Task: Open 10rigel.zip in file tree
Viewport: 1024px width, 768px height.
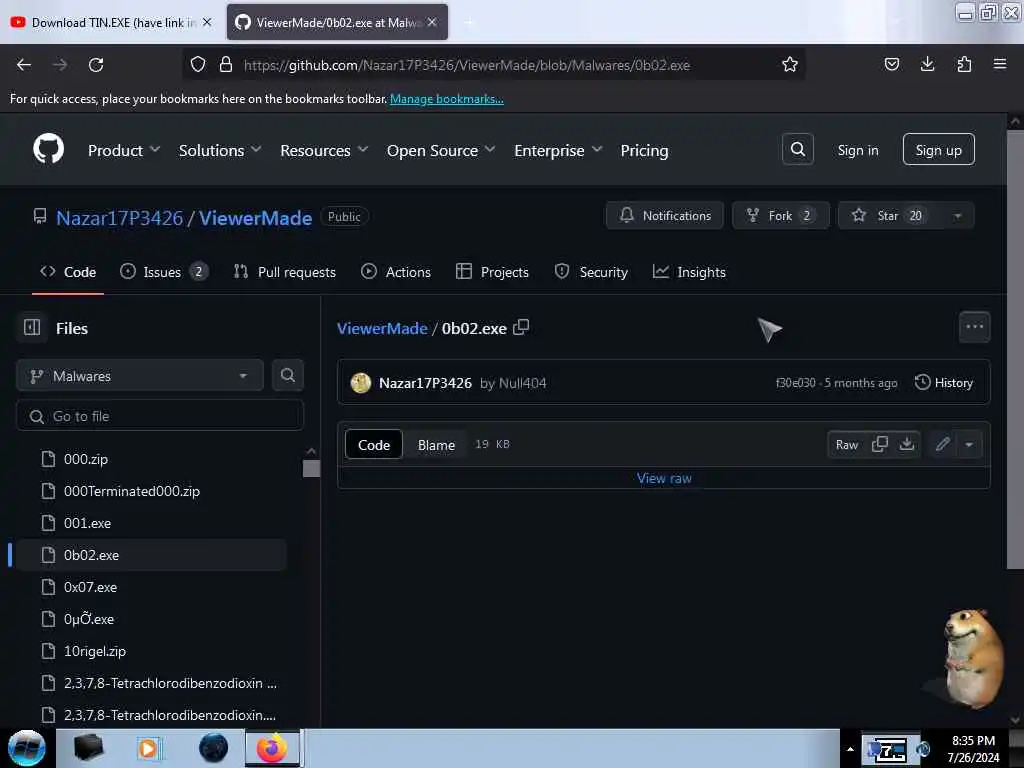Action: [x=95, y=651]
